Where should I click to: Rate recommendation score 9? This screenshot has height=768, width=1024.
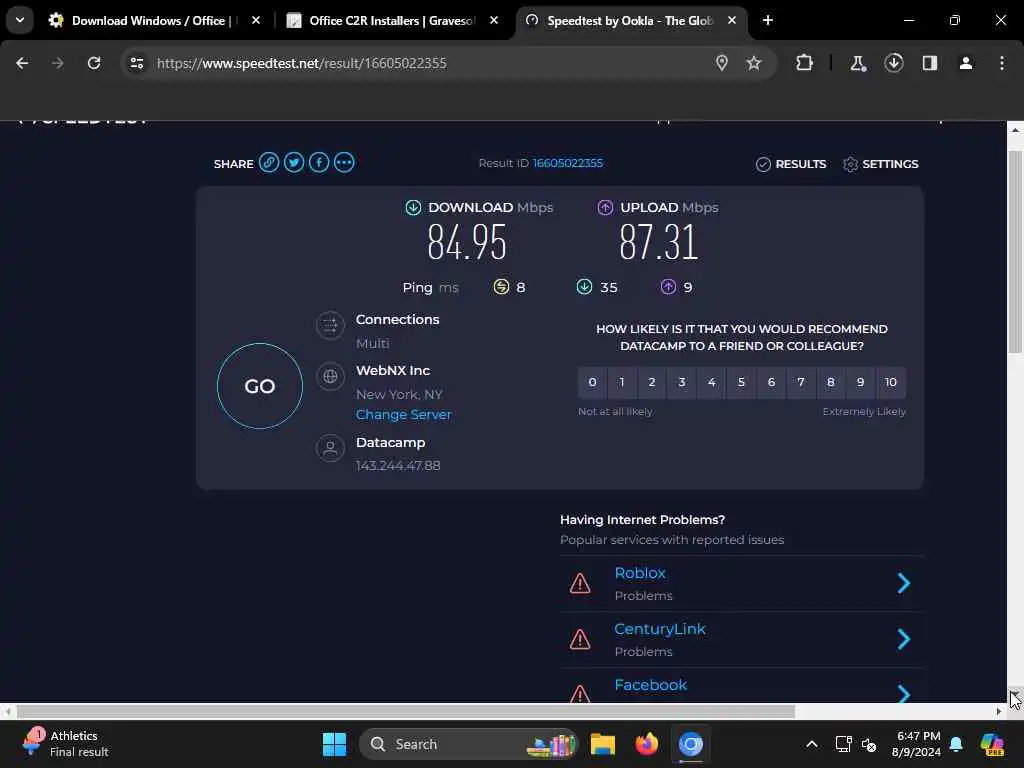[861, 383]
